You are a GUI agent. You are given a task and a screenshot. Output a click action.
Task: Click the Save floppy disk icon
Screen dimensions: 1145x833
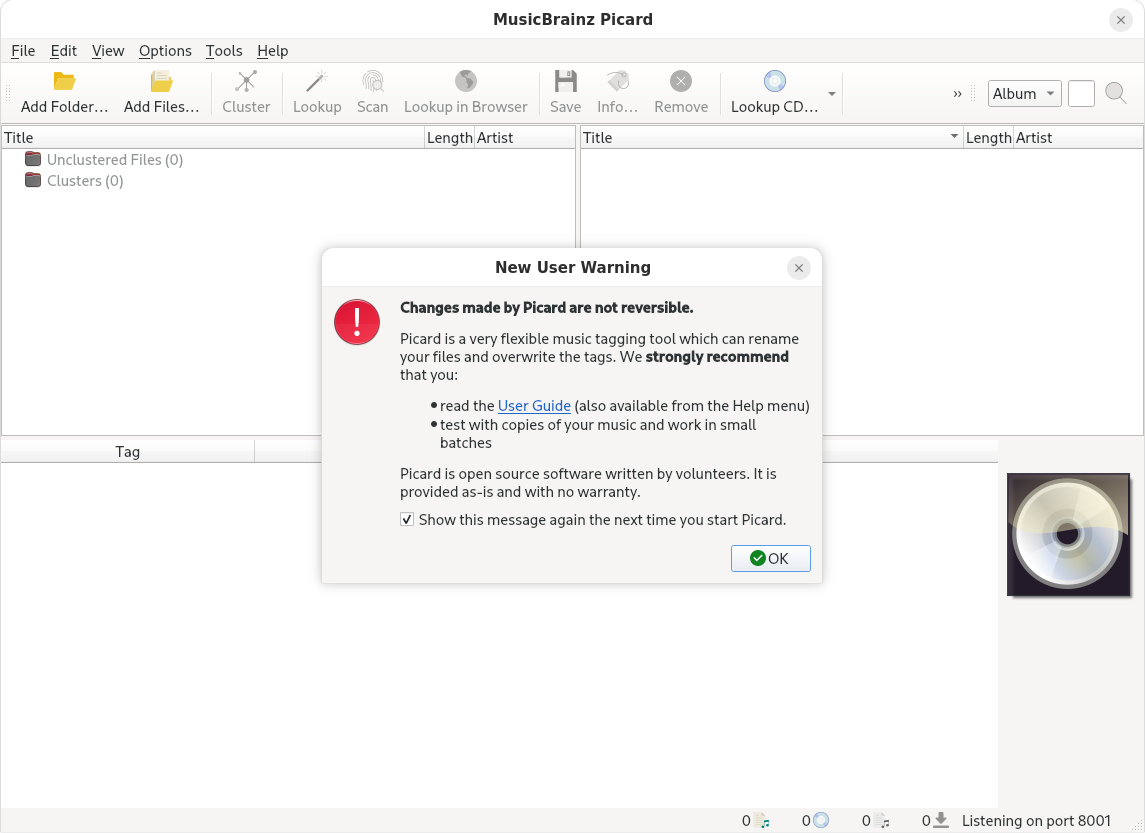click(x=565, y=82)
